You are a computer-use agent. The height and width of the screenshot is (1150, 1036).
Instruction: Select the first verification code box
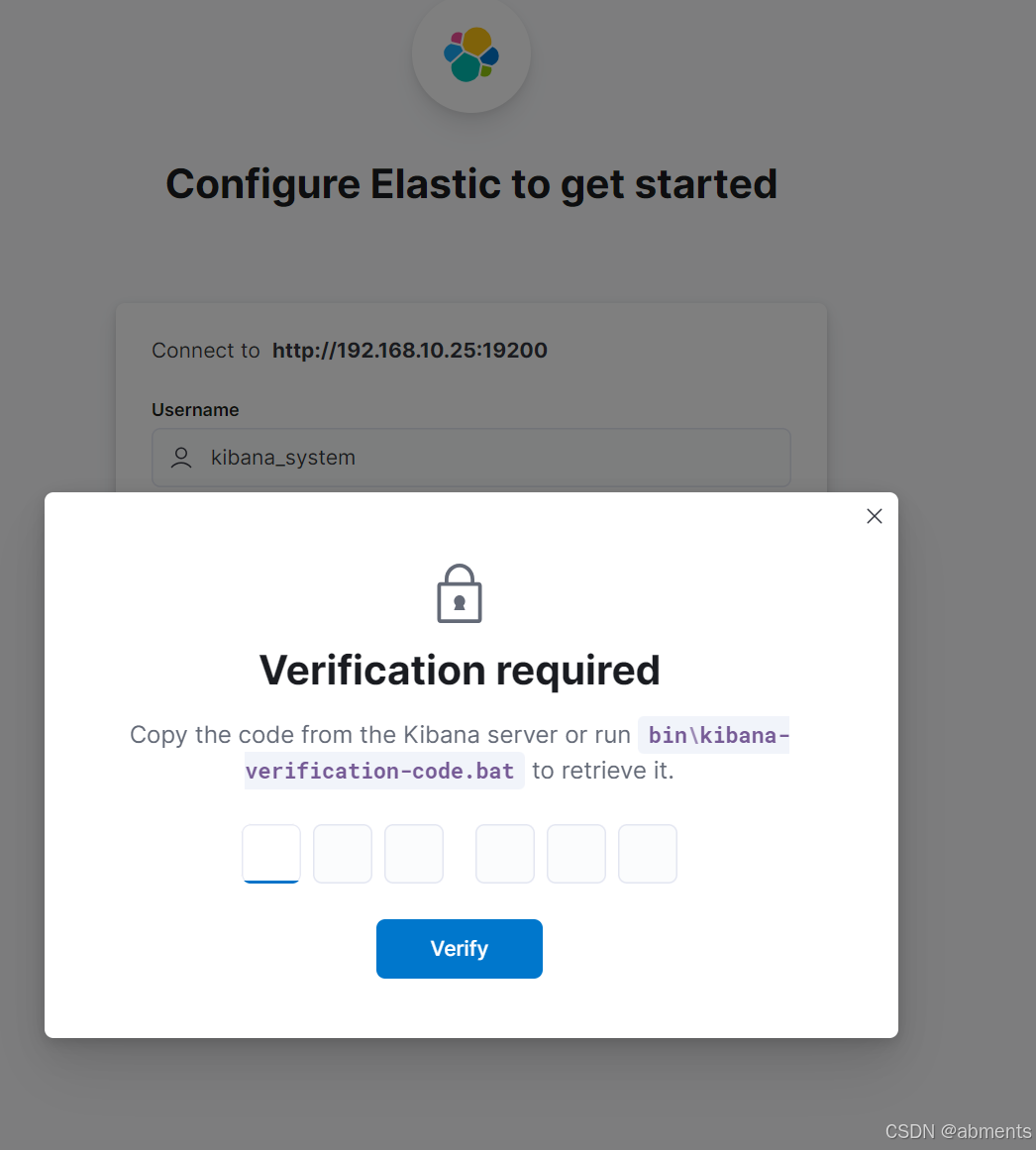271,854
